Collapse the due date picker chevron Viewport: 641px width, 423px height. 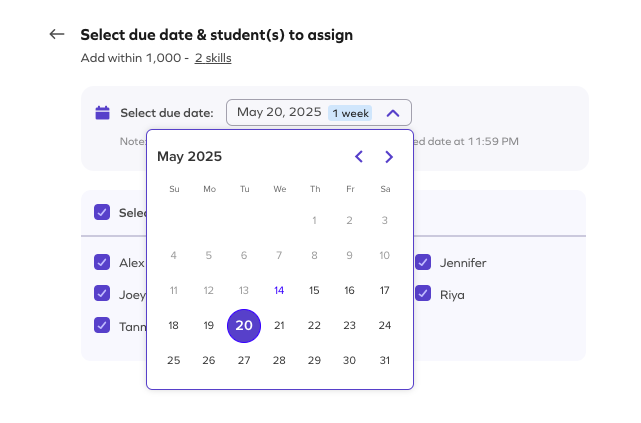click(393, 113)
